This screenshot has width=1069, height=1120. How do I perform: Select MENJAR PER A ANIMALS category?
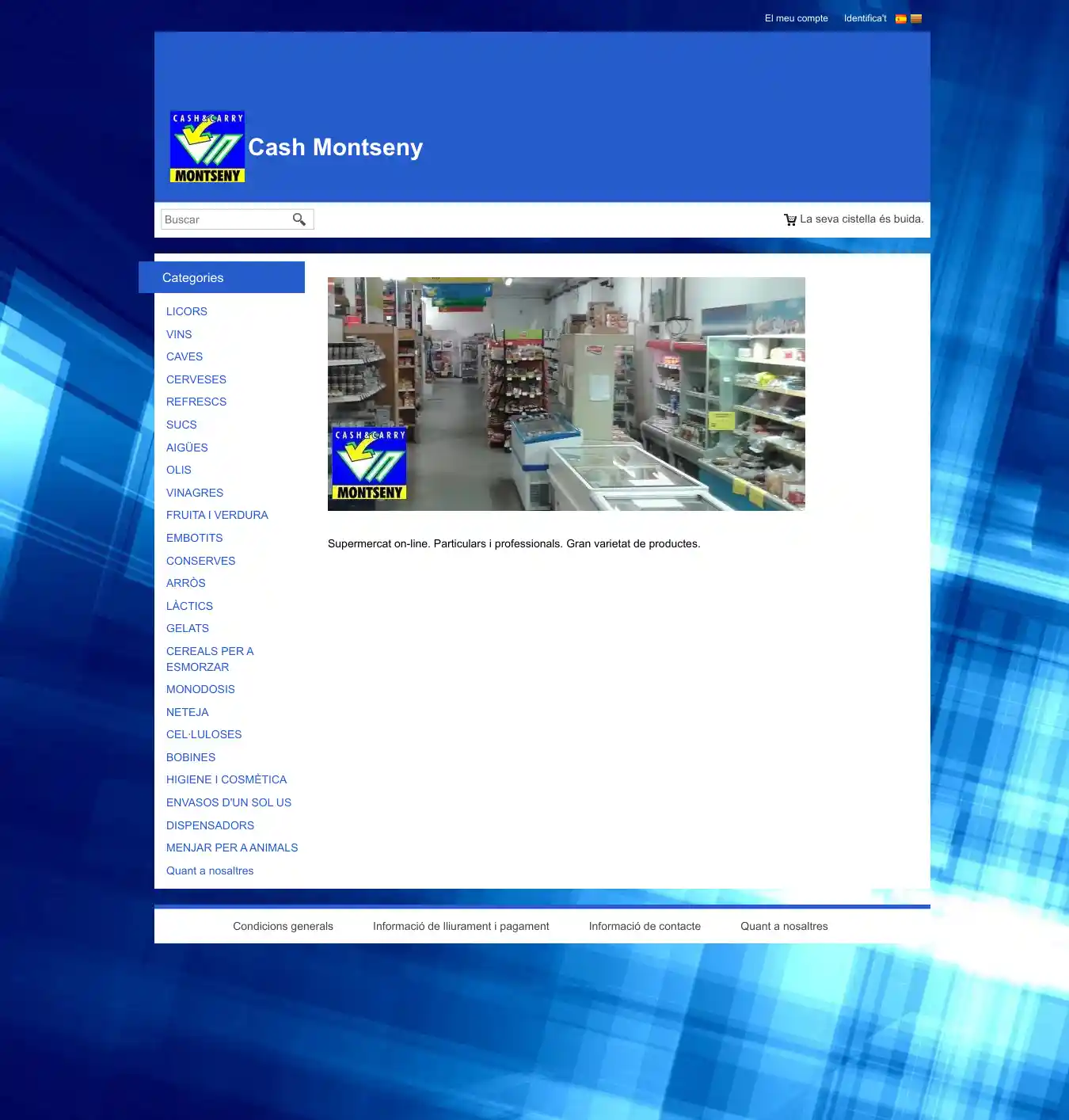(x=232, y=848)
